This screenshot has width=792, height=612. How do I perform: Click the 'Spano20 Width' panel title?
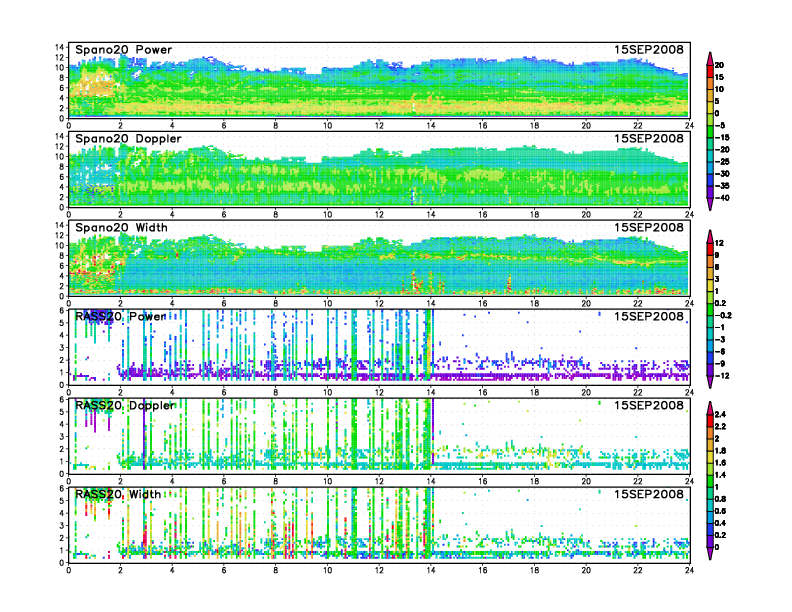point(121,227)
